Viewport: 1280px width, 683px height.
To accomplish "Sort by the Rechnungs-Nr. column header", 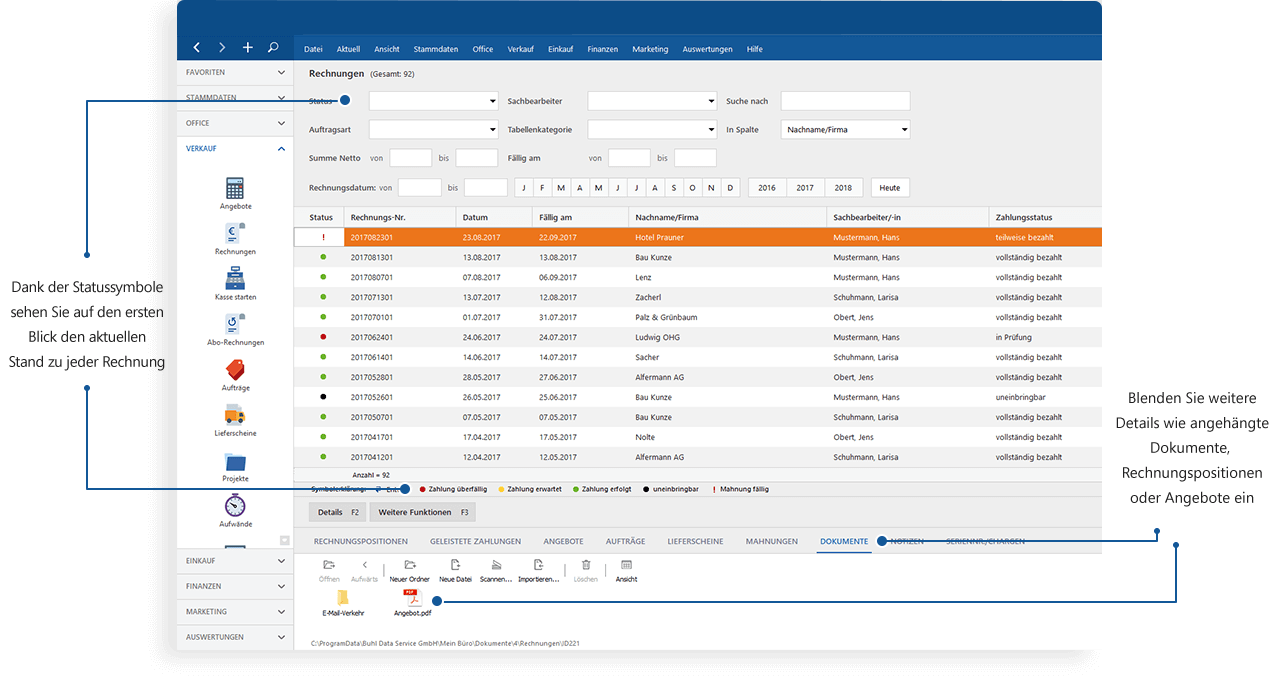I will (x=400, y=217).
